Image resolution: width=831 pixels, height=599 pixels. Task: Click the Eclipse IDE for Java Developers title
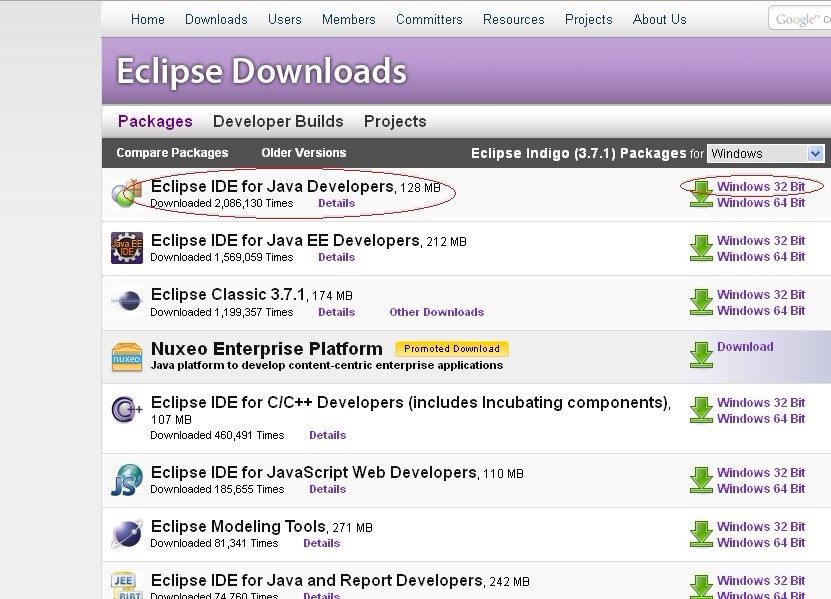point(272,187)
